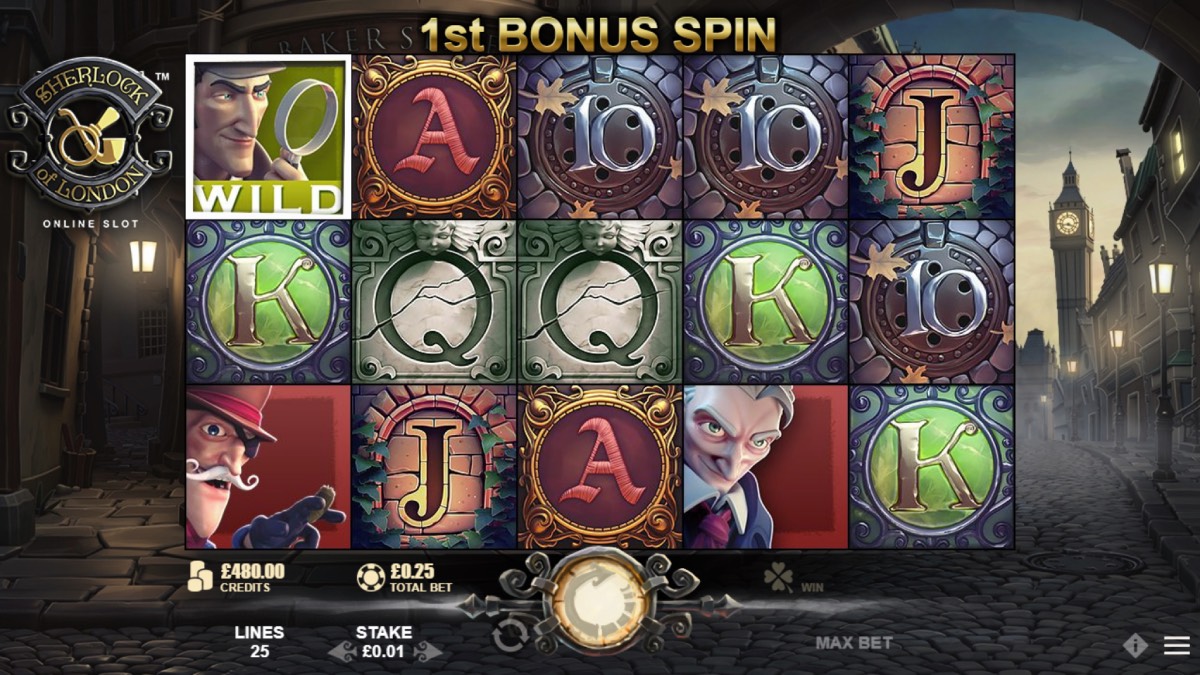Select the red-hat moustache villain symbol

click(x=268, y=467)
